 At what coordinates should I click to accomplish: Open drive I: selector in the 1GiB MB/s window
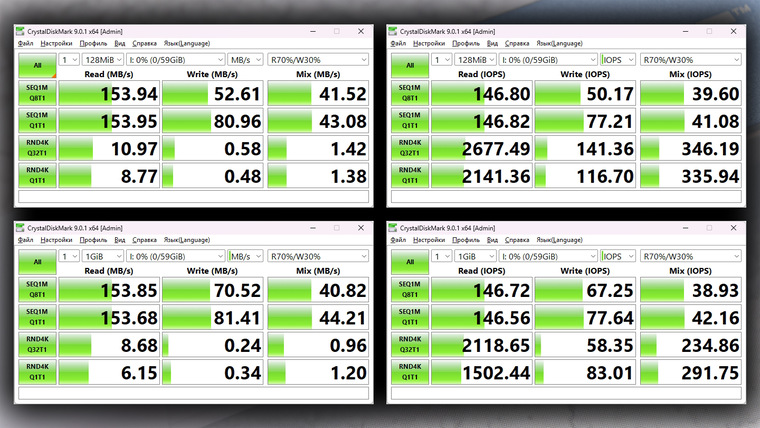pos(175,256)
